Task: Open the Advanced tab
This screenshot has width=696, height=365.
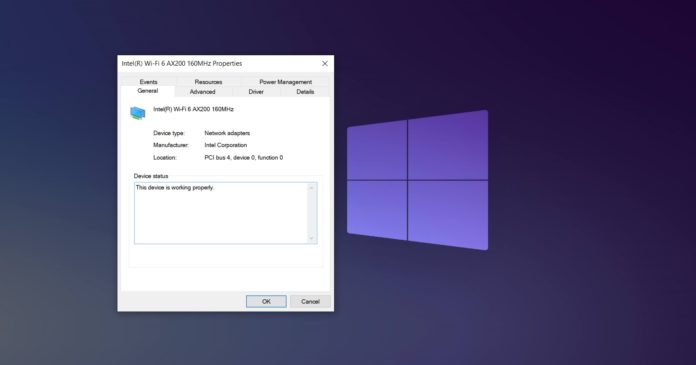Action: [202, 92]
